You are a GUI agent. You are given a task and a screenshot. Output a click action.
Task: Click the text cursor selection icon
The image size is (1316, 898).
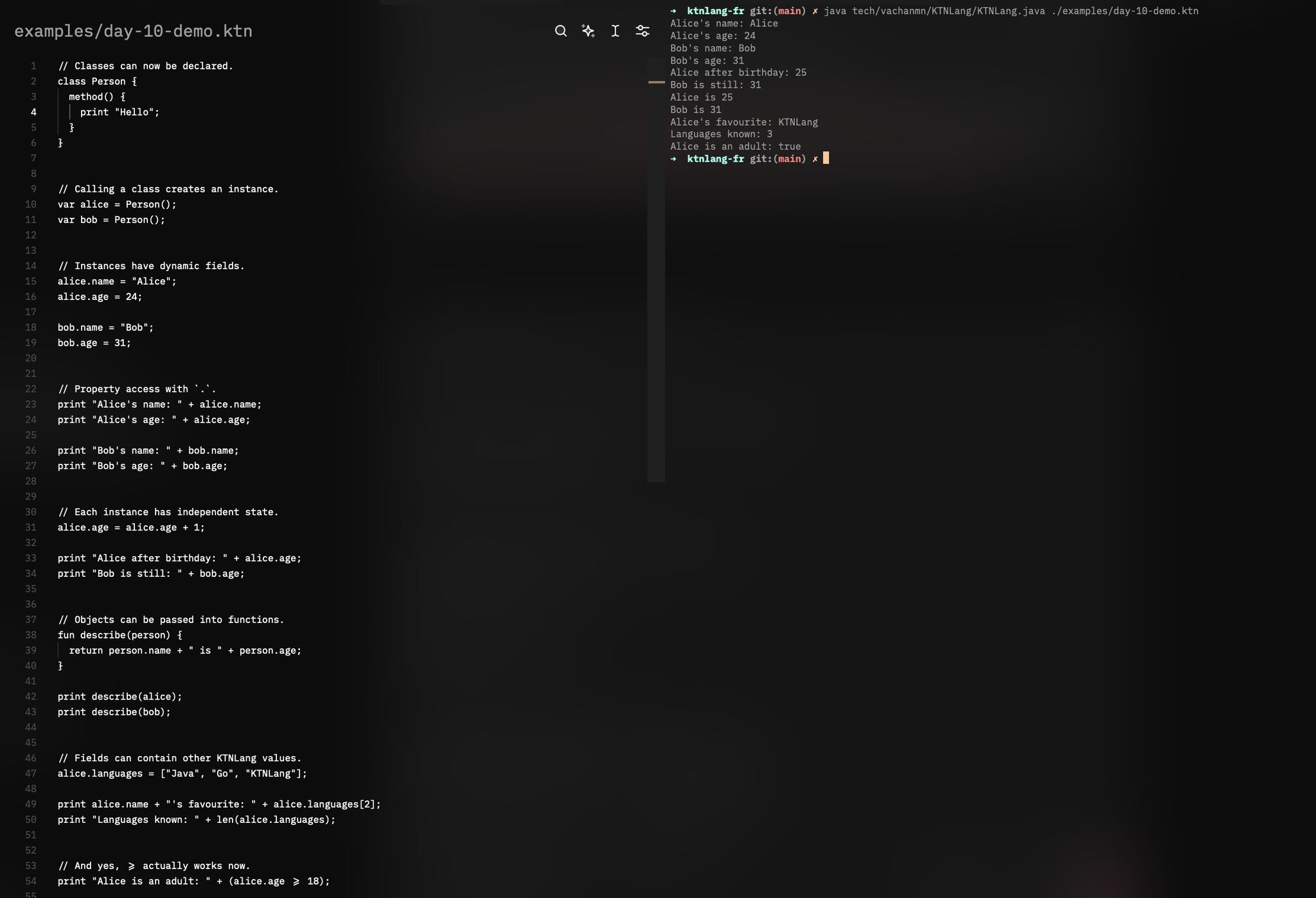tap(615, 31)
